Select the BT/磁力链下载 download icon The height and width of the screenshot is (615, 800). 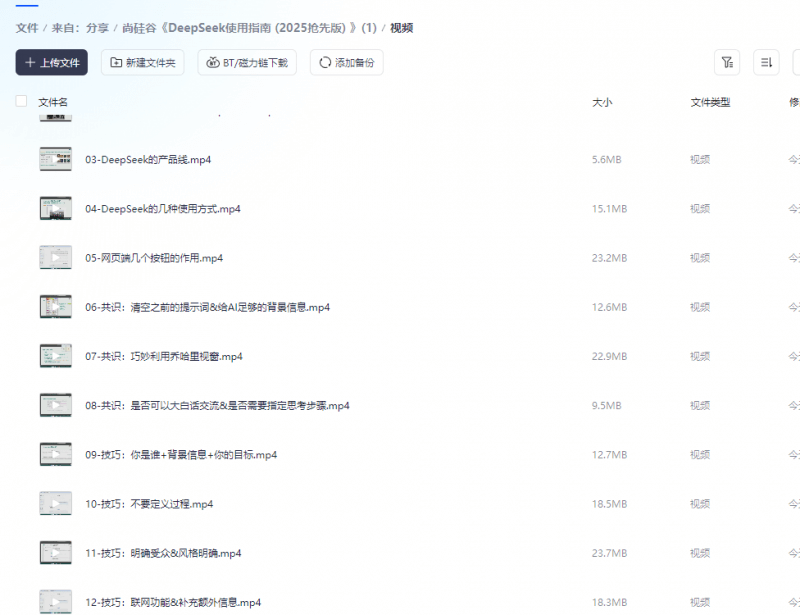pos(210,62)
